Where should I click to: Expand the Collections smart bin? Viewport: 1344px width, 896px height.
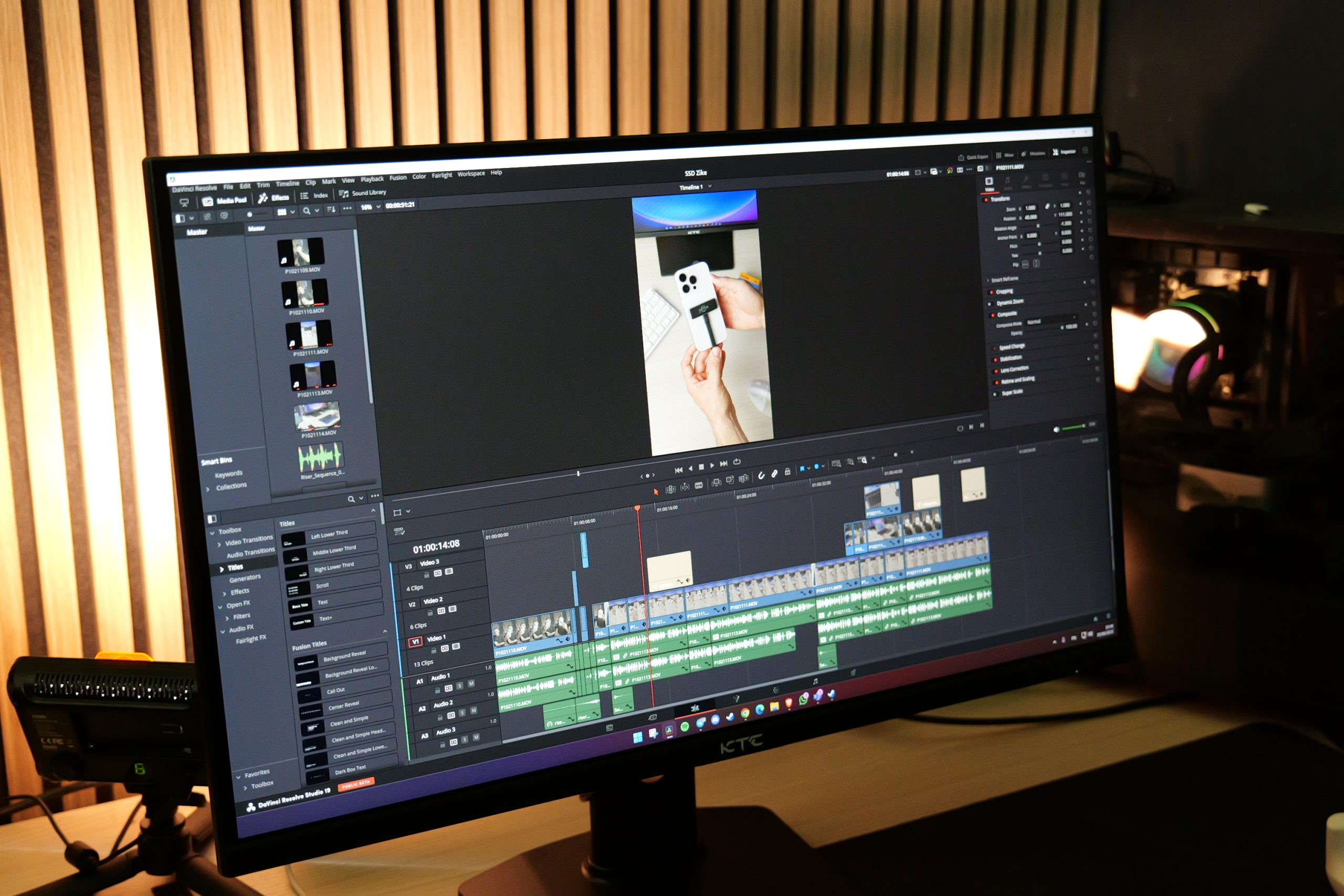pyautogui.click(x=207, y=489)
